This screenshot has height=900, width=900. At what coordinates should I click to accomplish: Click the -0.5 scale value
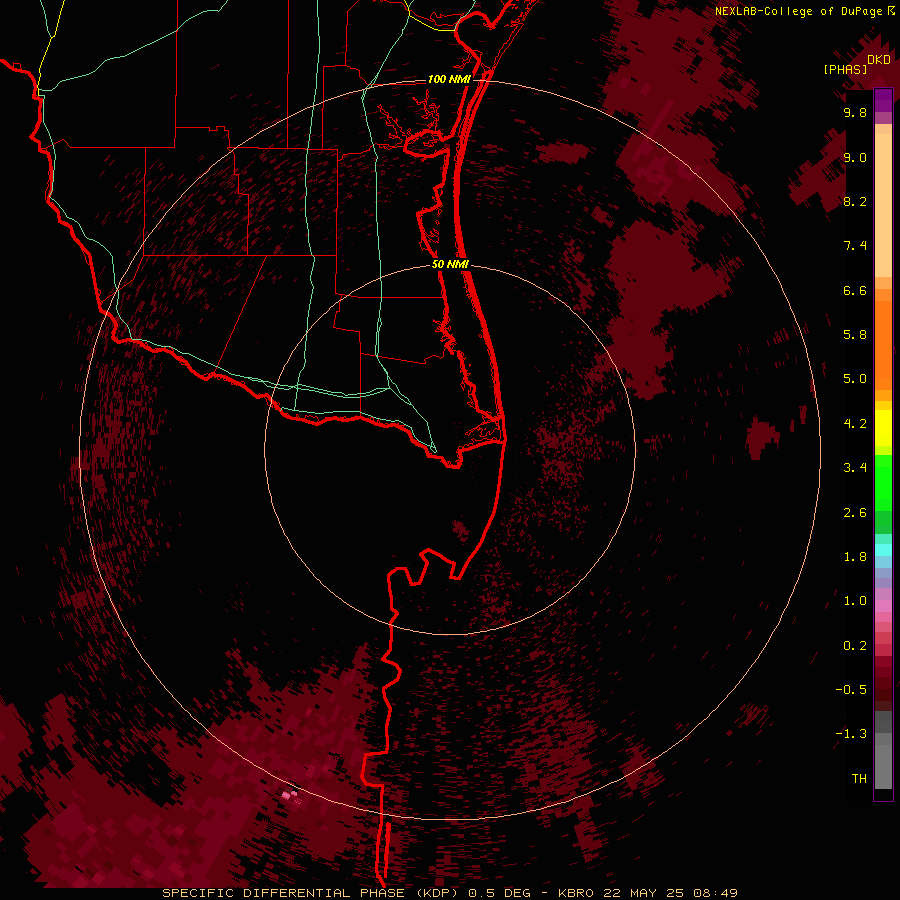pos(851,690)
